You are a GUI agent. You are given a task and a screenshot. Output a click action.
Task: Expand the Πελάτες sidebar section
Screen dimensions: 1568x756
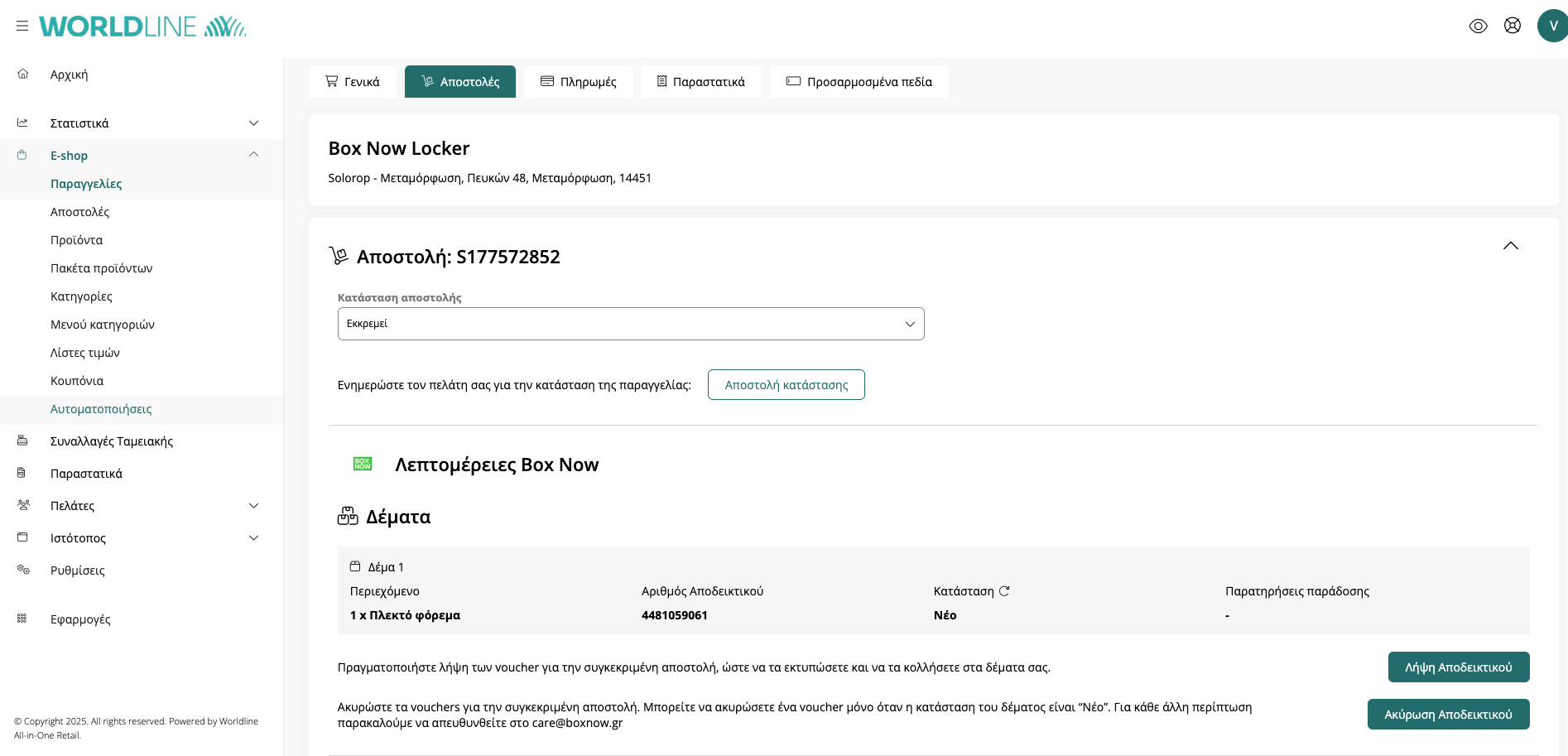[253, 506]
